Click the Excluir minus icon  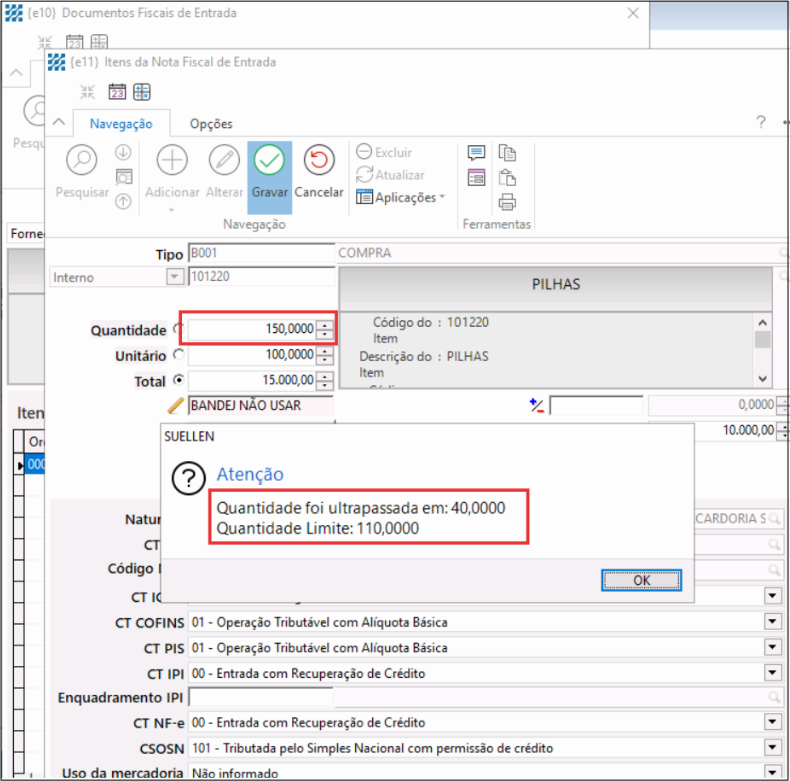363,151
